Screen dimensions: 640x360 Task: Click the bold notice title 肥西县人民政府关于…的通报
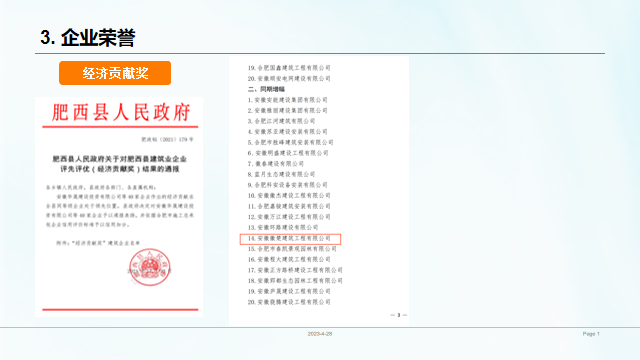tap(120, 164)
